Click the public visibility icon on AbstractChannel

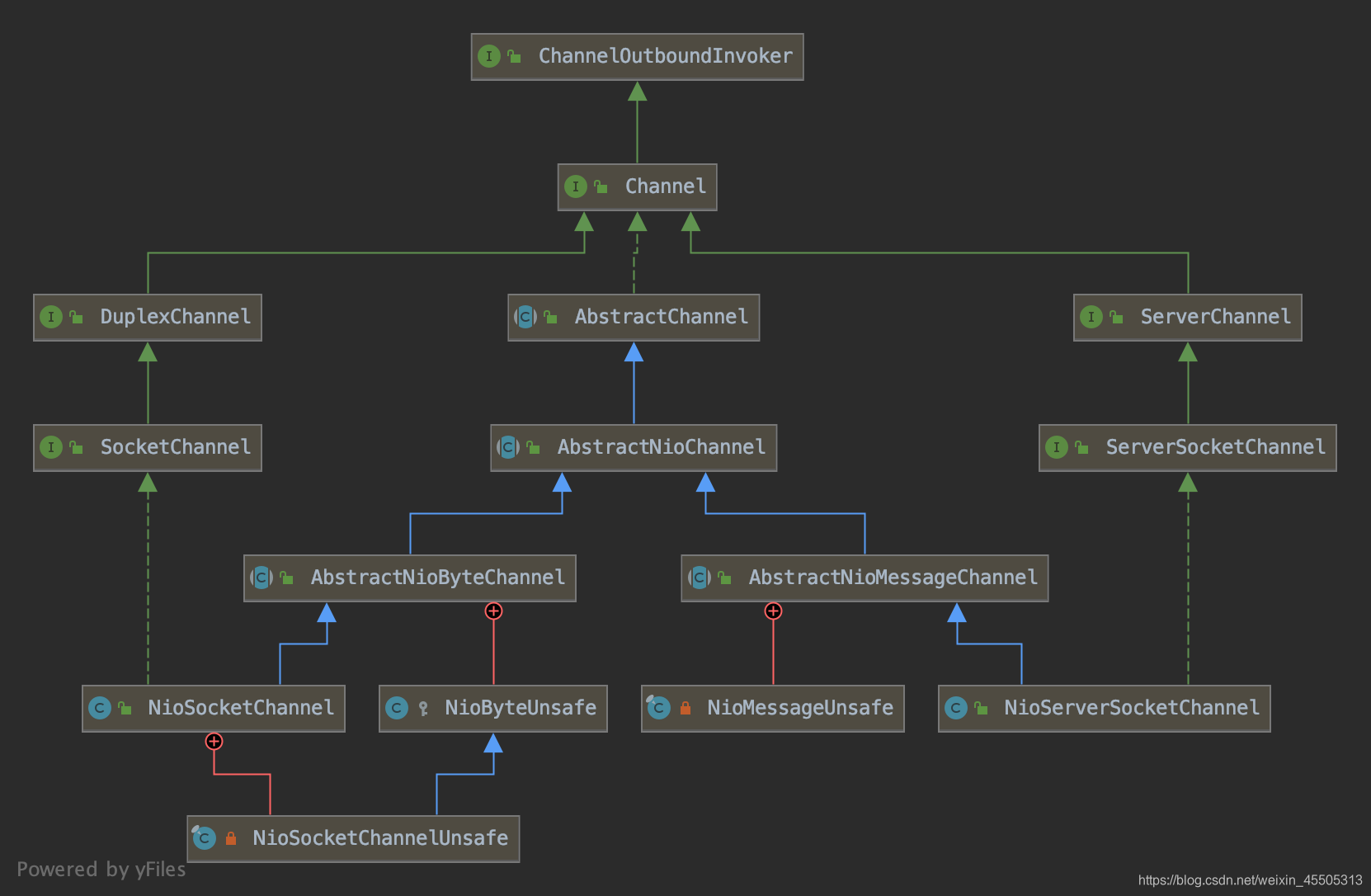(551, 317)
